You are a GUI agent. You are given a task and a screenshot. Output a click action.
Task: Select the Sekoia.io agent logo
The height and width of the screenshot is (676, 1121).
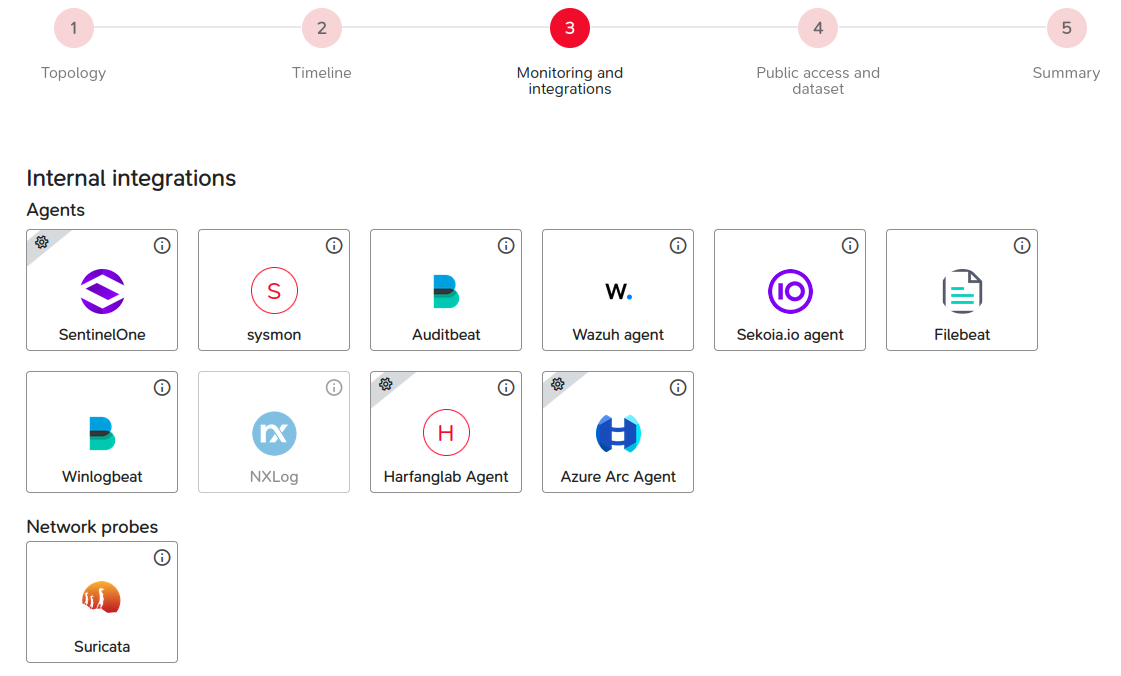pos(790,291)
